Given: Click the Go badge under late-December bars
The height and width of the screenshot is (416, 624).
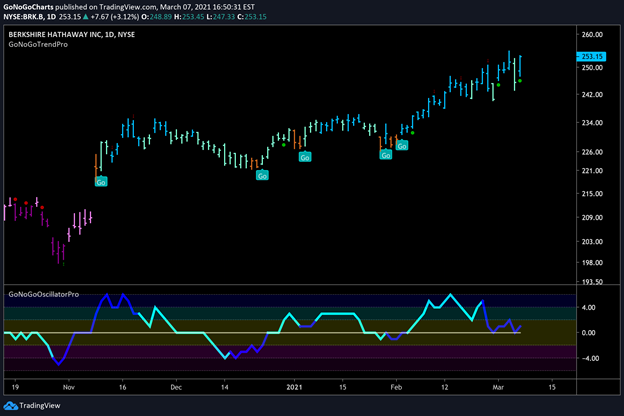Looking at the screenshot, I should point(262,176).
